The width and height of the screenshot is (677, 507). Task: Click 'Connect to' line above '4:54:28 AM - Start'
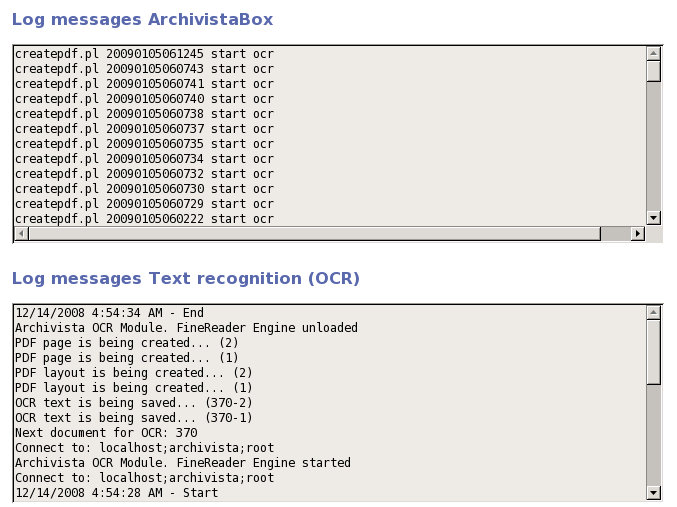tap(144, 478)
